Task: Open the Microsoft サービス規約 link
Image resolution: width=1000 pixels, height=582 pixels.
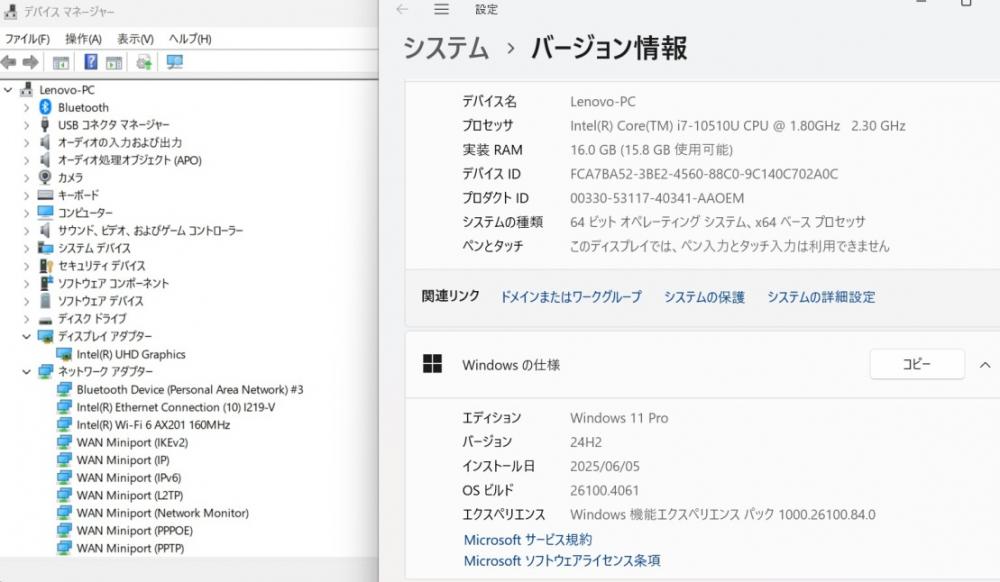Action: pos(527,540)
